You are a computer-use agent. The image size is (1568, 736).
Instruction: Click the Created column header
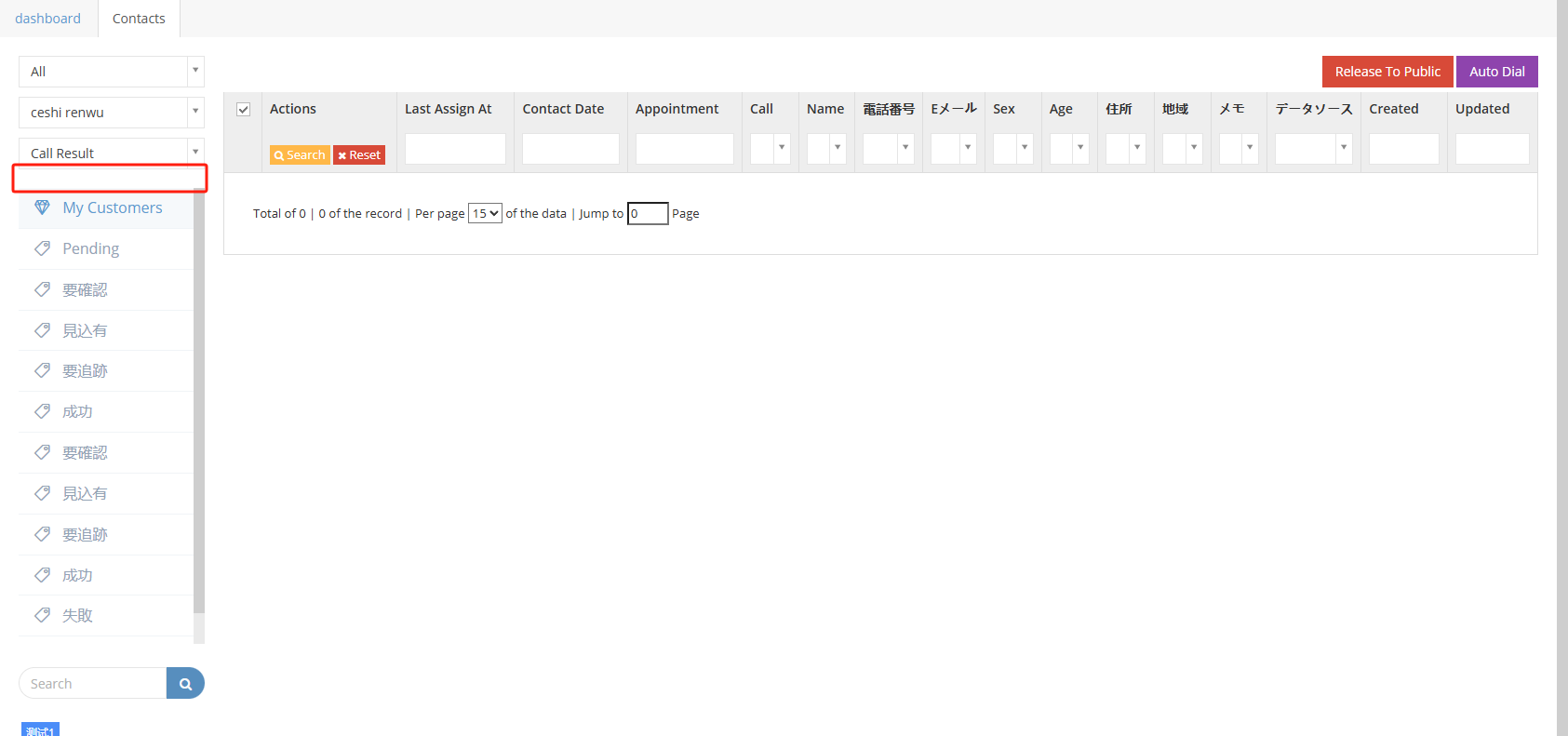pyautogui.click(x=1394, y=109)
